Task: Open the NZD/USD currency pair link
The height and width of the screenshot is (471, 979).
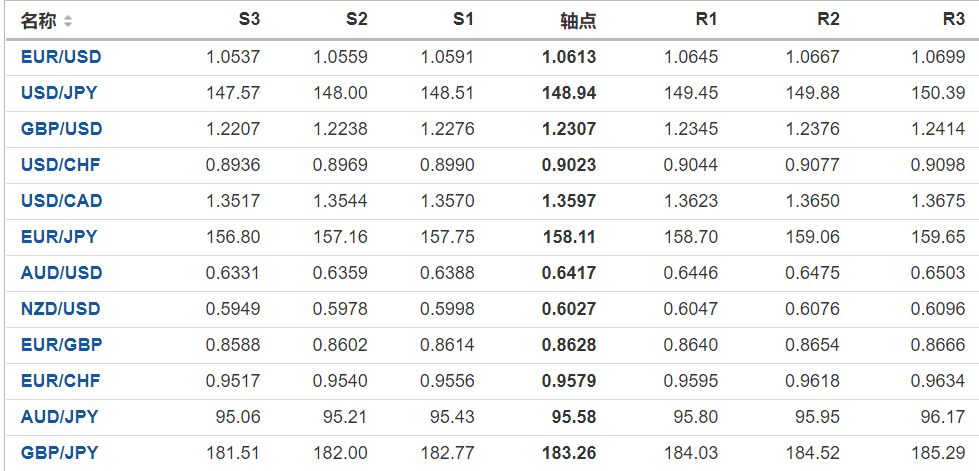Action: tap(61, 309)
